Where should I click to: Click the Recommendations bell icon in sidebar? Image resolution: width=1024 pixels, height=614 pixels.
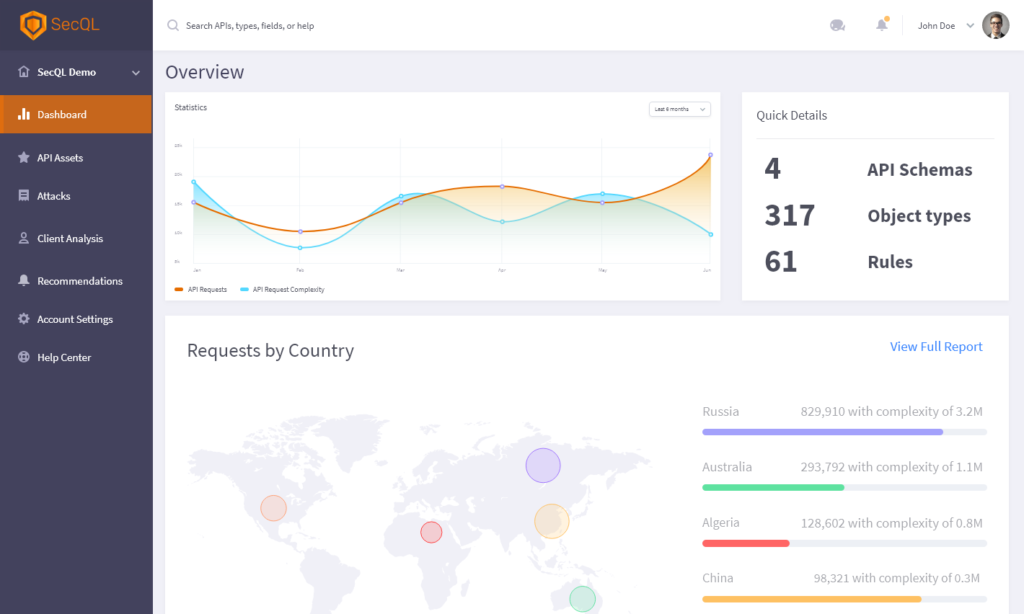coord(24,281)
